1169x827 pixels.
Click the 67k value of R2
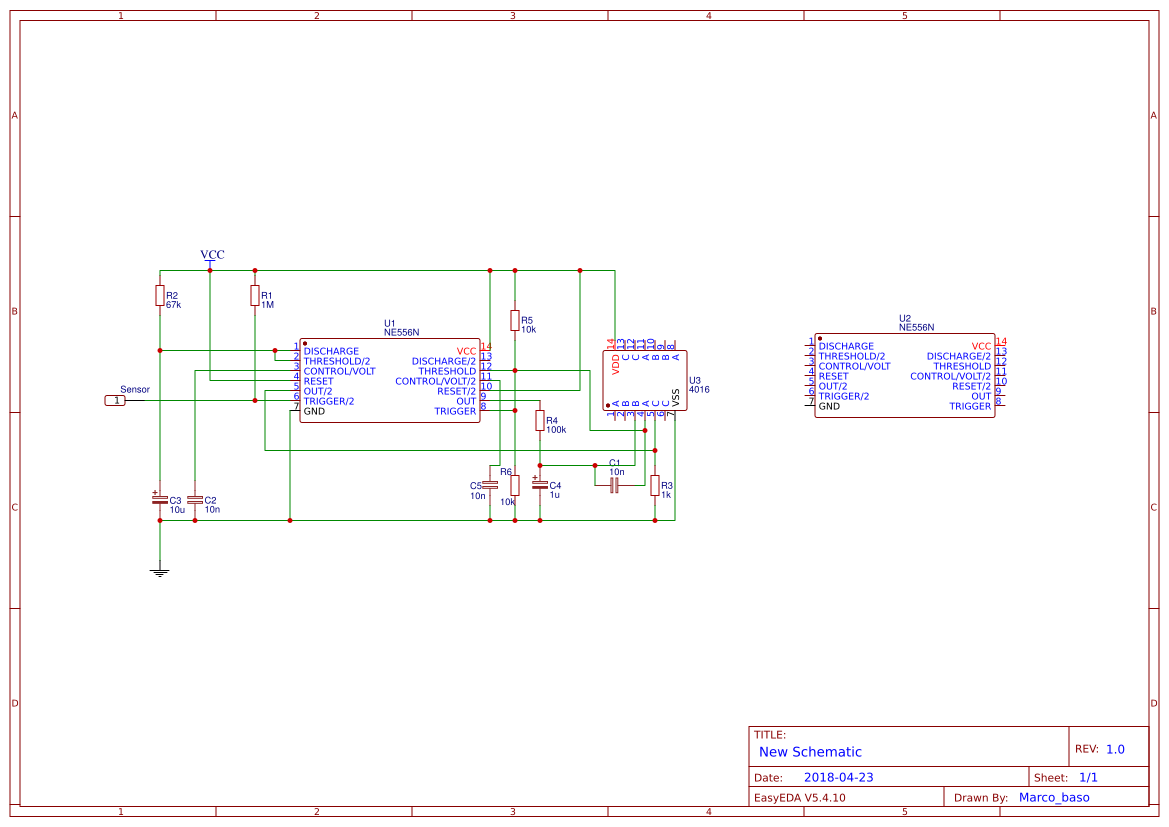click(x=173, y=305)
